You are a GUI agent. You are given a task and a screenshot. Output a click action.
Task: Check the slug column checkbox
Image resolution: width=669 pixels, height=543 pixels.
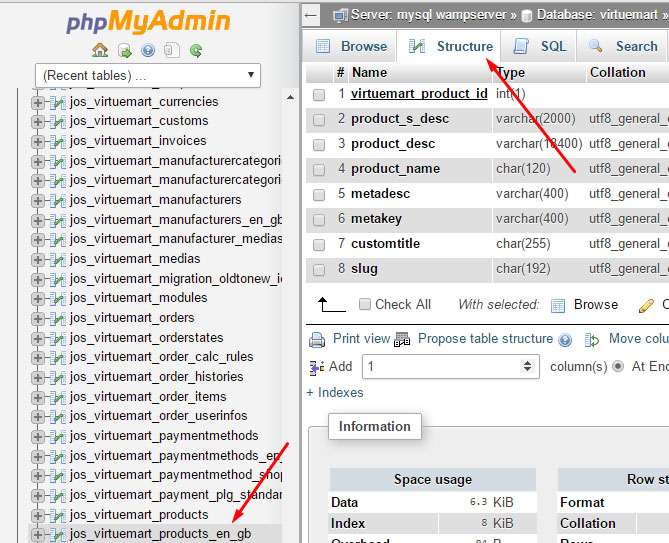coord(319,270)
